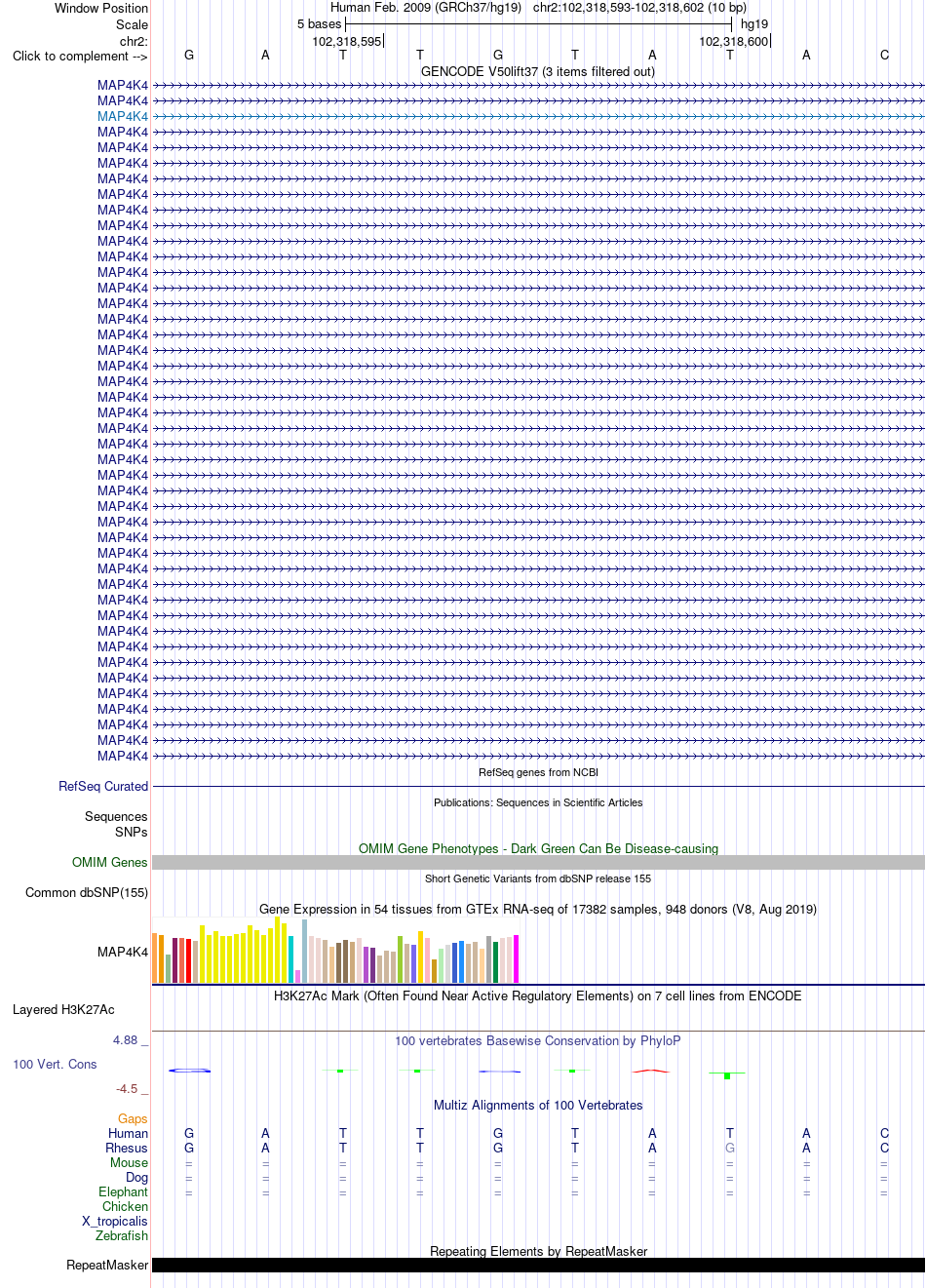Open the 'H3K27Ac Mark' ENCODE track title

[x=538, y=995]
